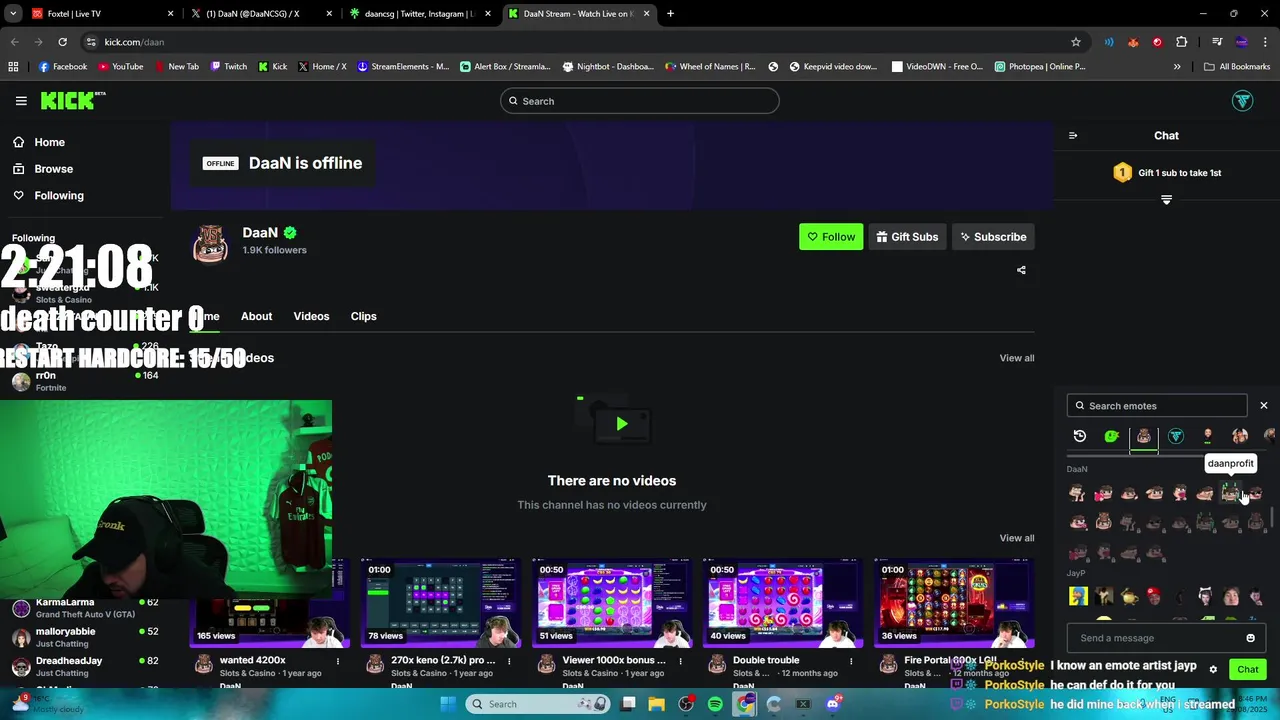Pick the yellow bird emote in JayP

1129,597
